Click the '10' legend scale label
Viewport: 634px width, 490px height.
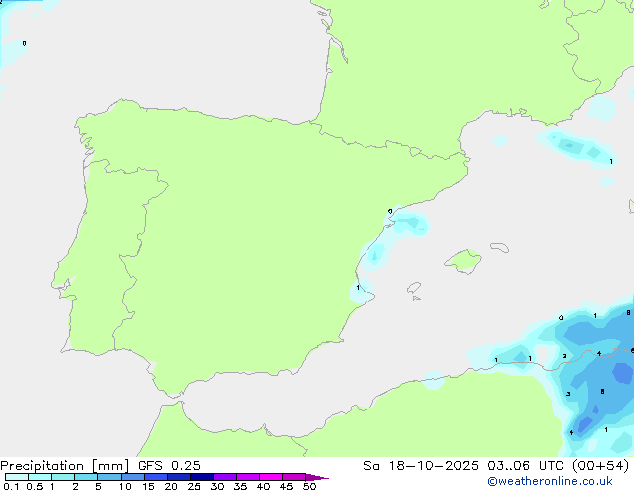(x=125, y=486)
